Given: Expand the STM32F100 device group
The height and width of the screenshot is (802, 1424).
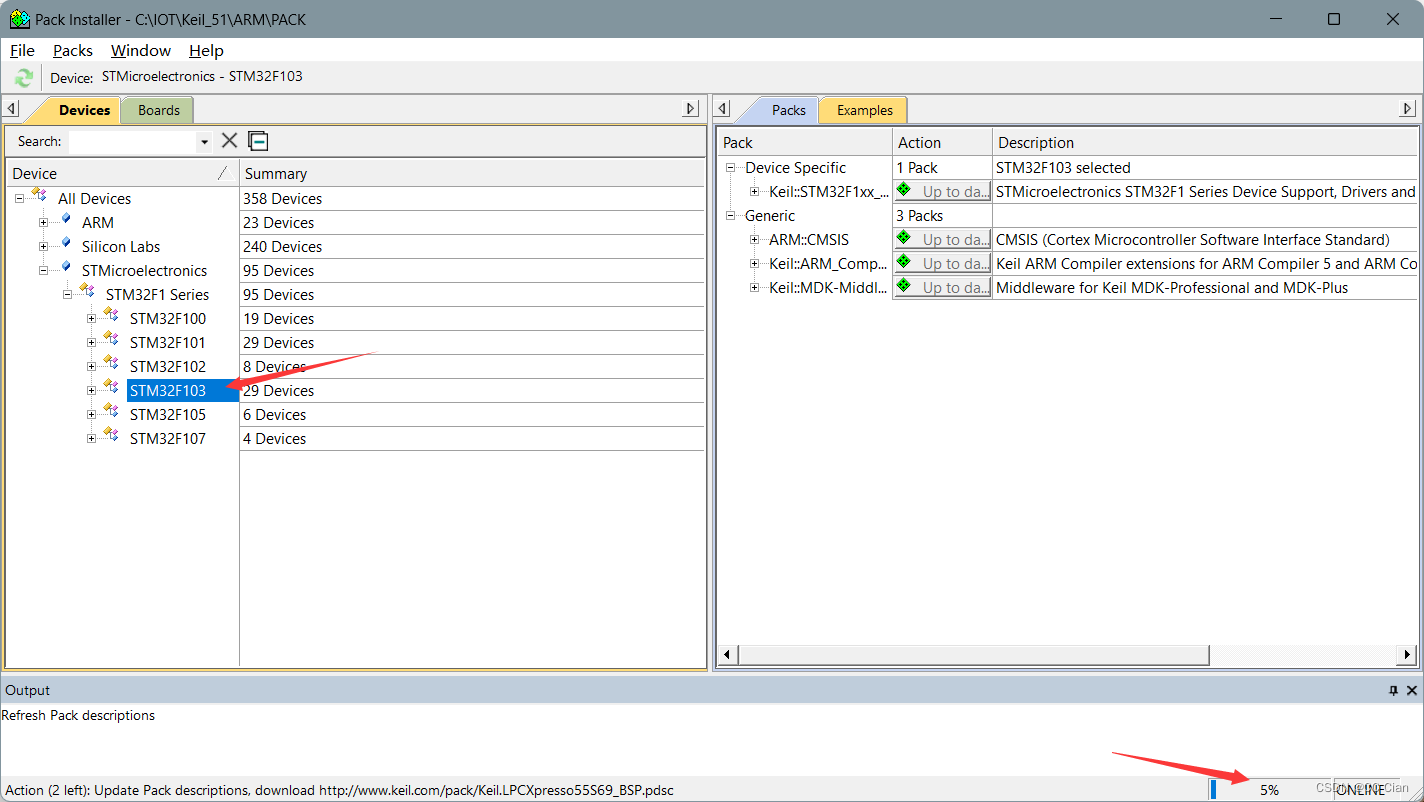Looking at the screenshot, I should [x=91, y=318].
